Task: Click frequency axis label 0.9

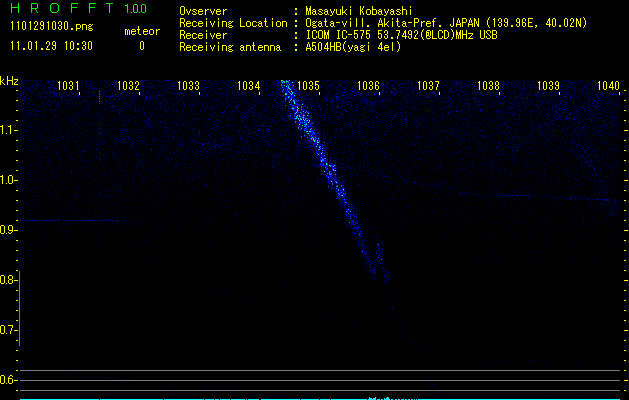Action: click(x=7, y=230)
